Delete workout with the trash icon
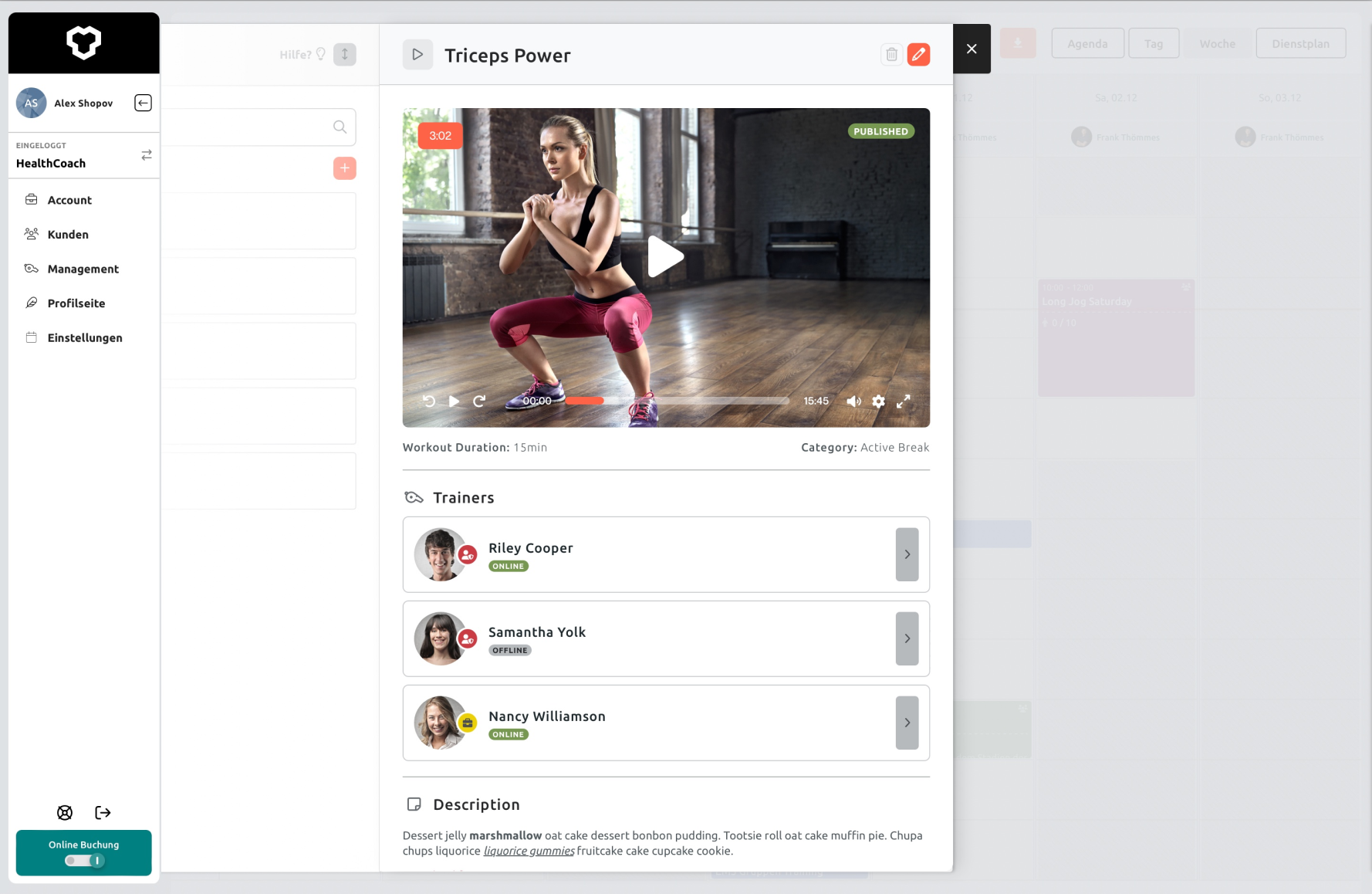The width and height of the screenshot is (1372, 894). (x=891, y=54)
